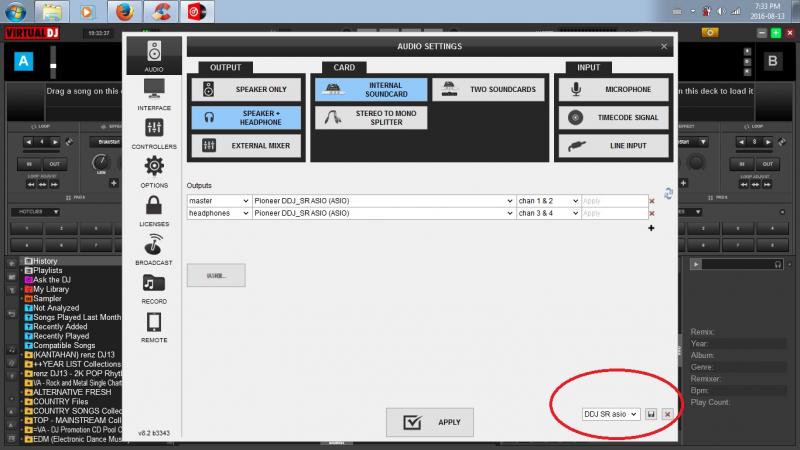The image size is (800, 450).
Task: Open the Record settings section
Action: point(154,288)
